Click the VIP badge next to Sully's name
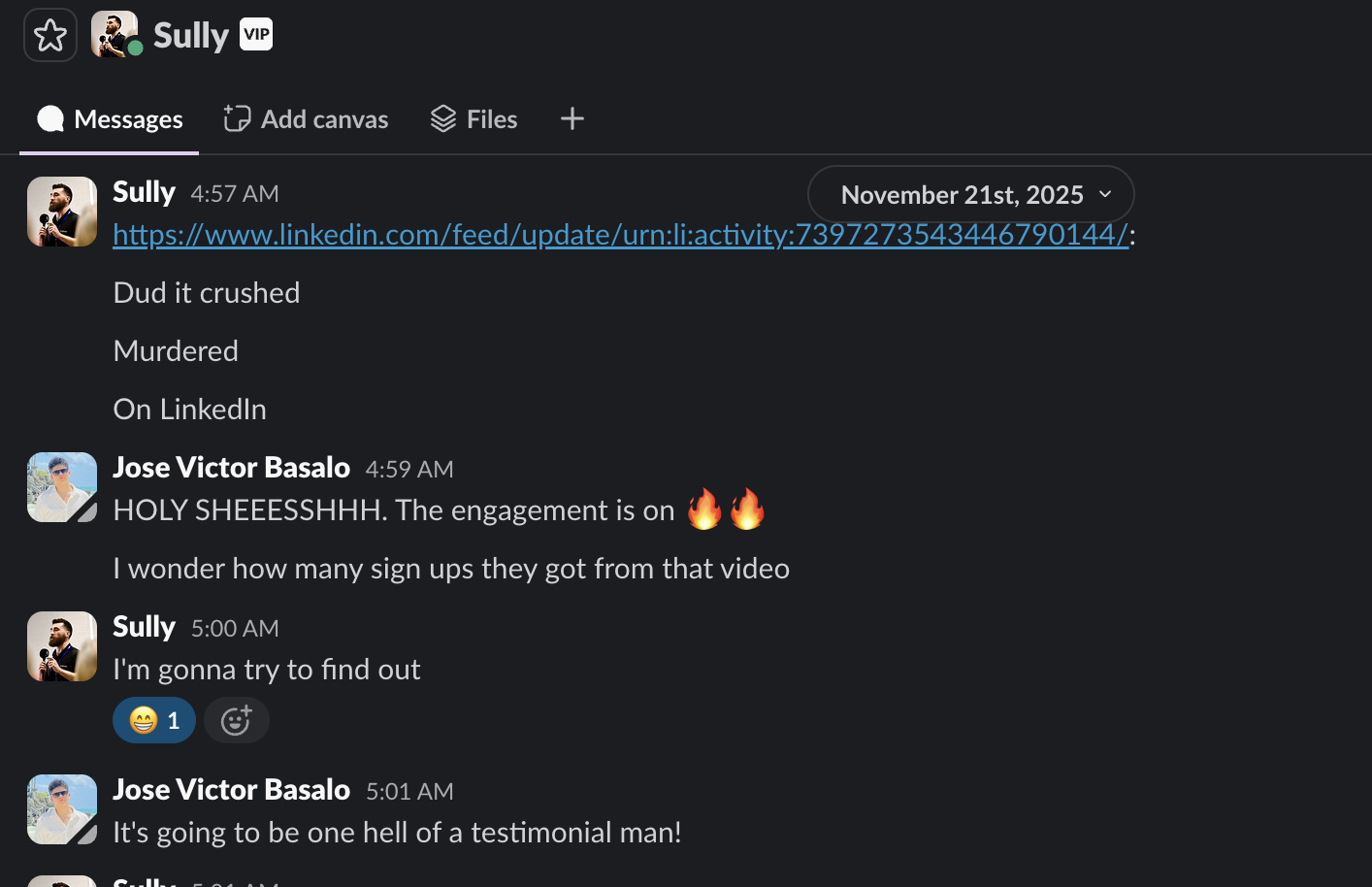 pos(254,34)
